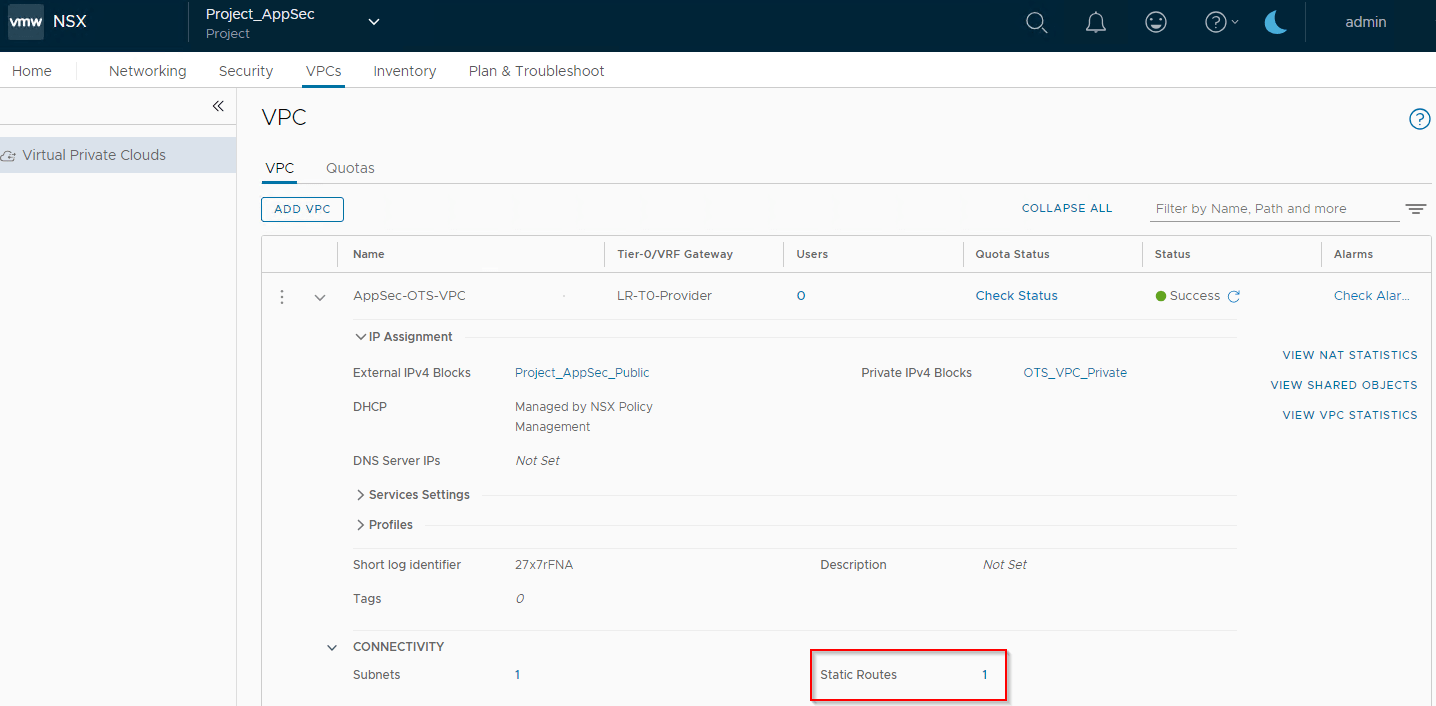Image resolution: width=1436 pixels, height=706 pixels.
Task: Click the LR-T0-Provider gateway cell
Action: click(x=665, y=296)
